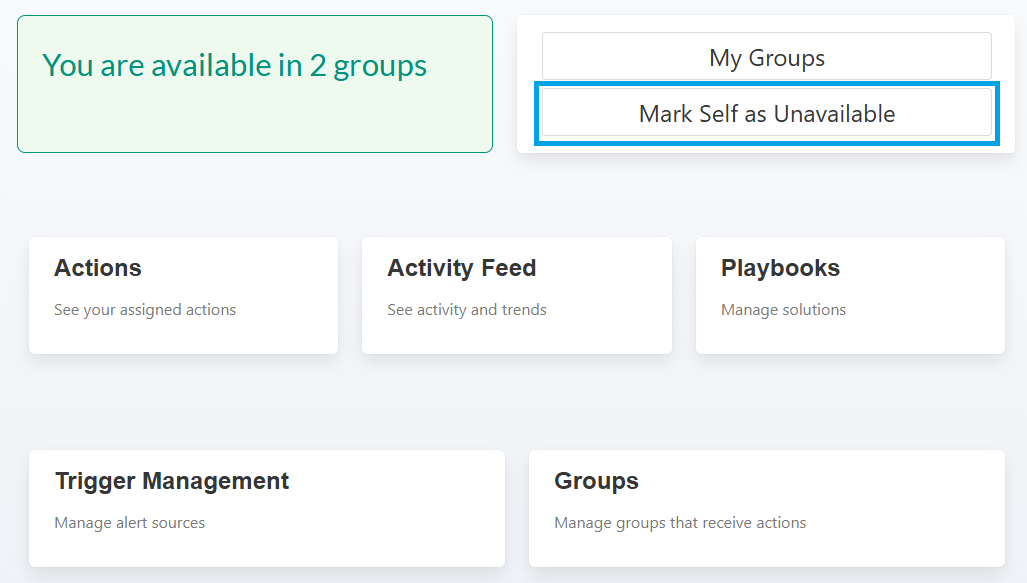
Task: Click the Playbooks heading
Action: click(x=780, y=268)
